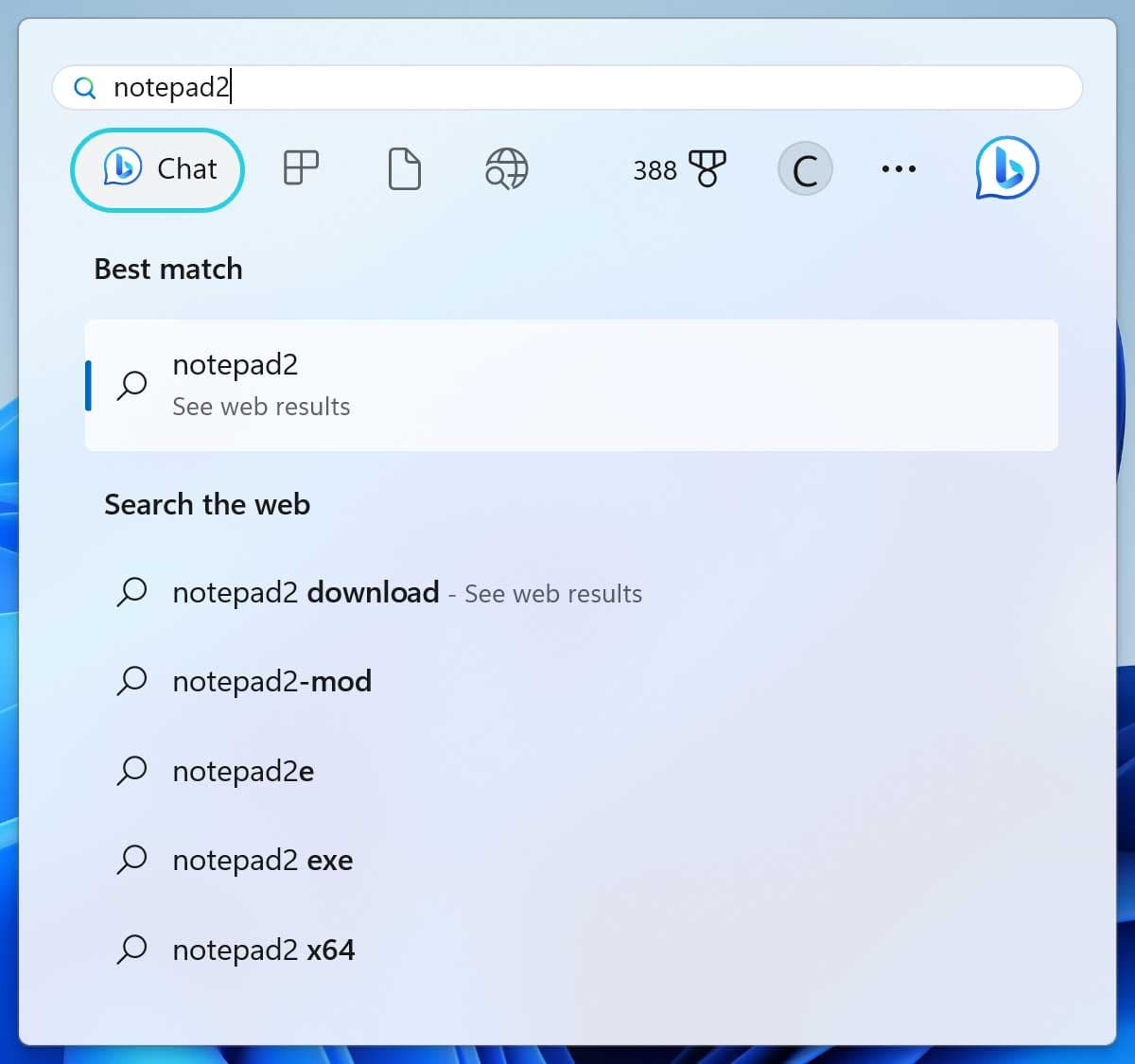The height and width of the screenshot is (1064, 1135).
Task: Expand more options ellipsis menu
Action: pyautogui.click(x=898, y=169)
